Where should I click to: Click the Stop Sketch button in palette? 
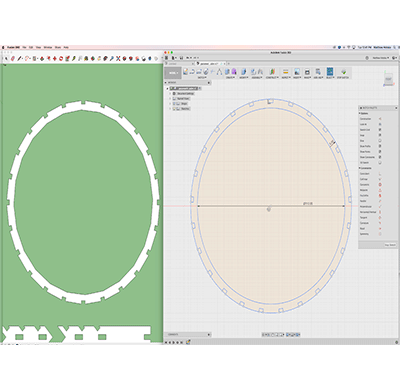coord(390,245)
